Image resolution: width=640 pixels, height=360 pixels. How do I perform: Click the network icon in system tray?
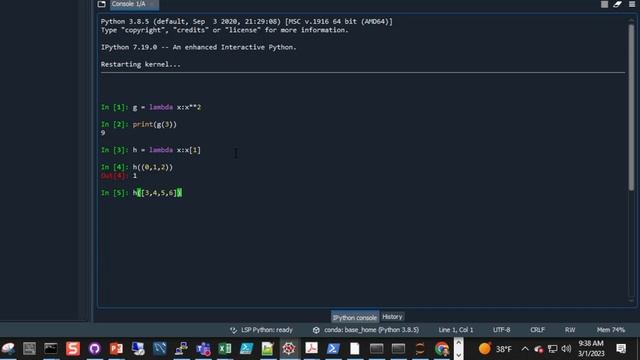[552, 349]
